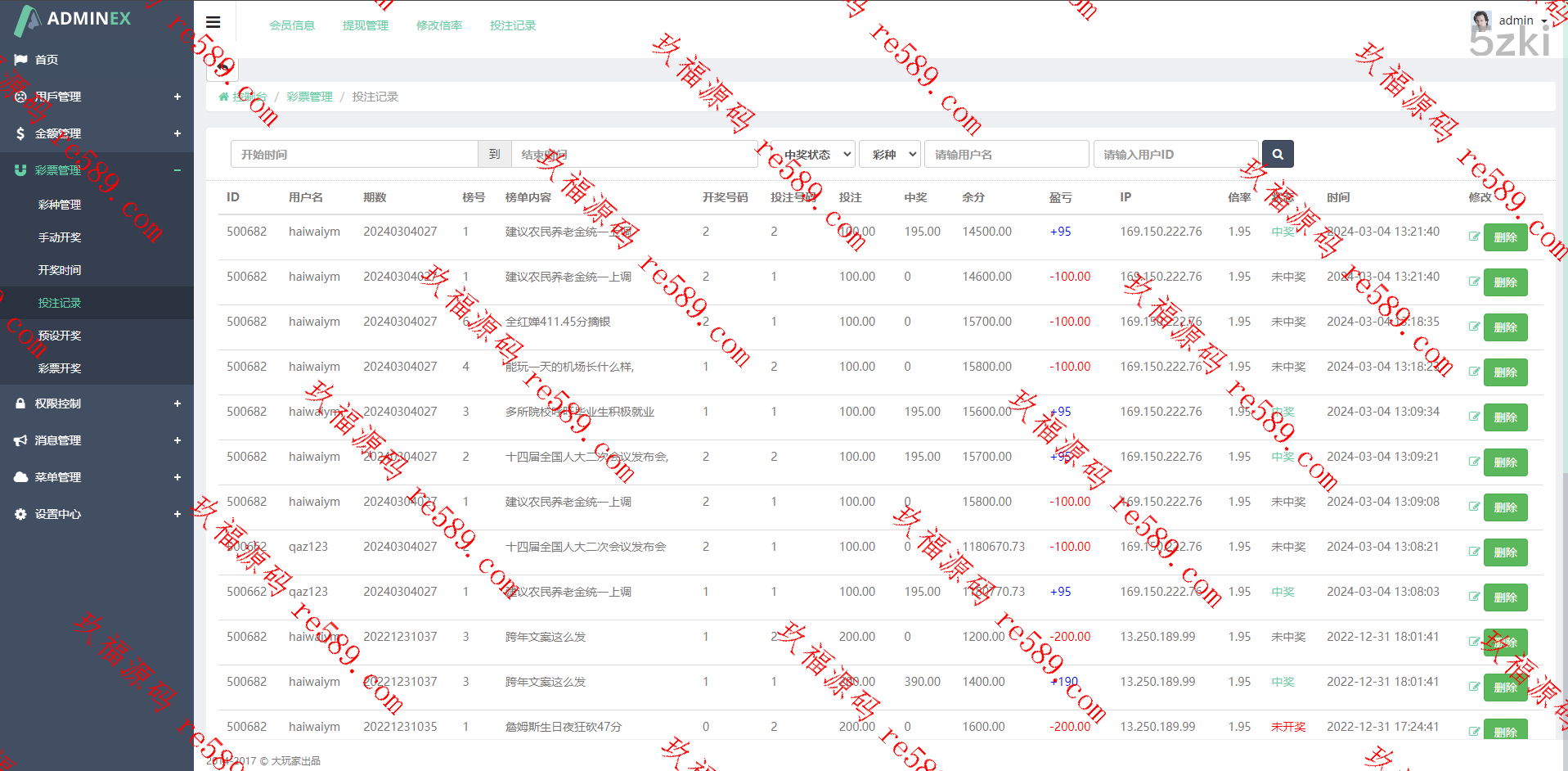This screenshot has width=1568, height=771.
Task: Click the home icon in breadcrumb
Action: coord(223,97)
